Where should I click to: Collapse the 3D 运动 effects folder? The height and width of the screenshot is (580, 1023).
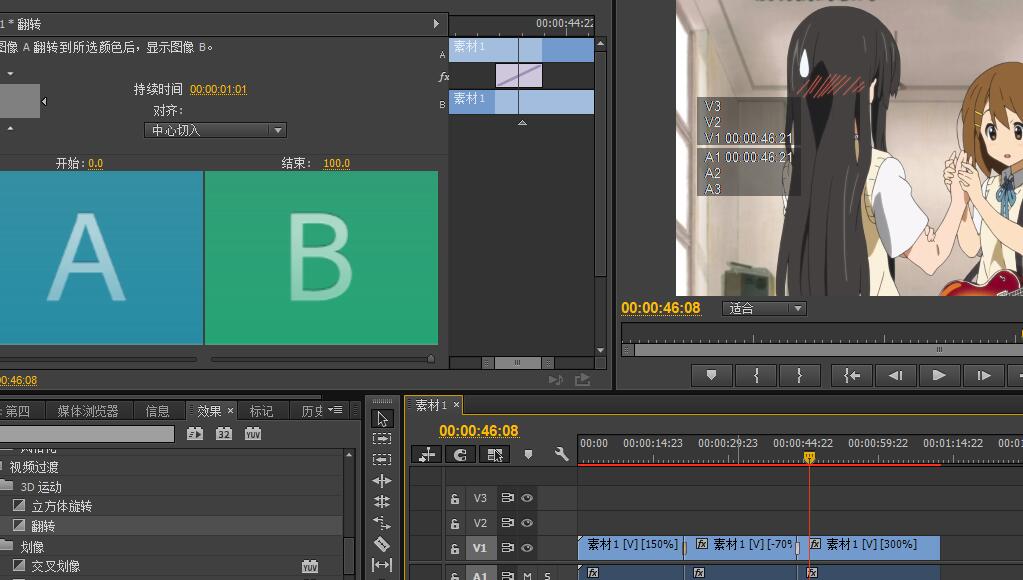(6, 487)
